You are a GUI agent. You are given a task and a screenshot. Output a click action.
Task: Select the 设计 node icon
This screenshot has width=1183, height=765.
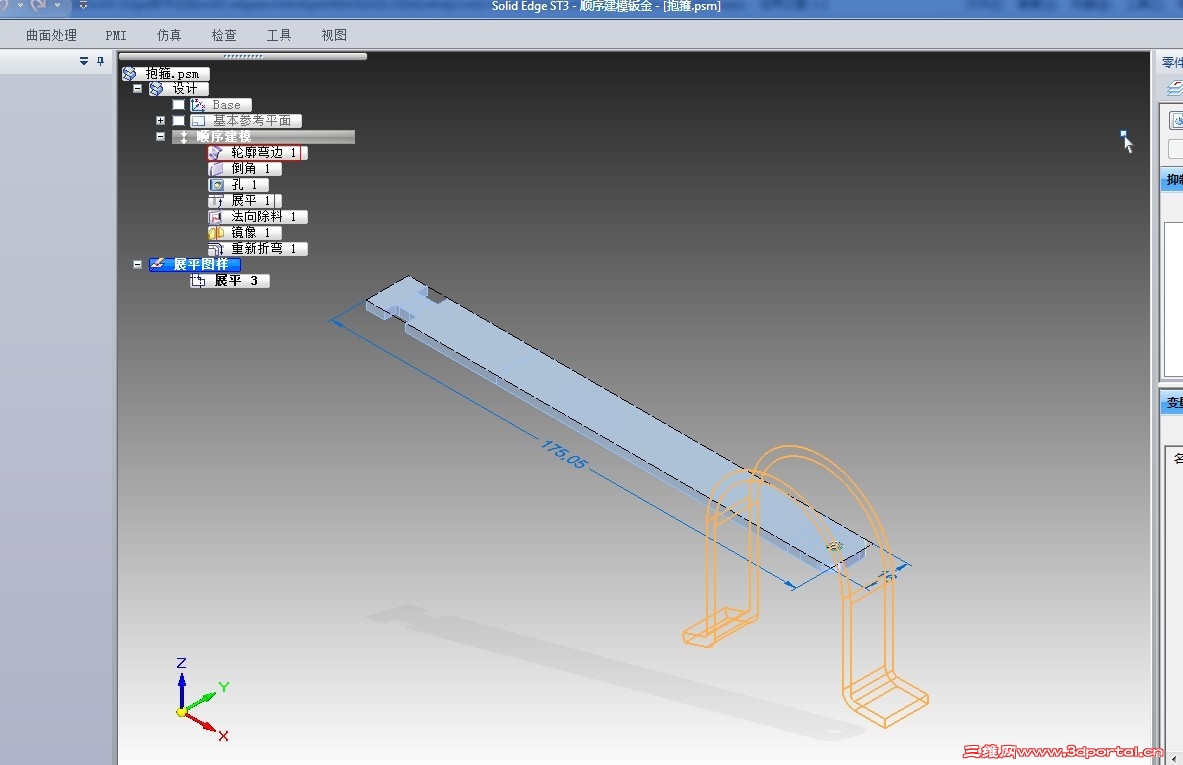pos(157,89)
